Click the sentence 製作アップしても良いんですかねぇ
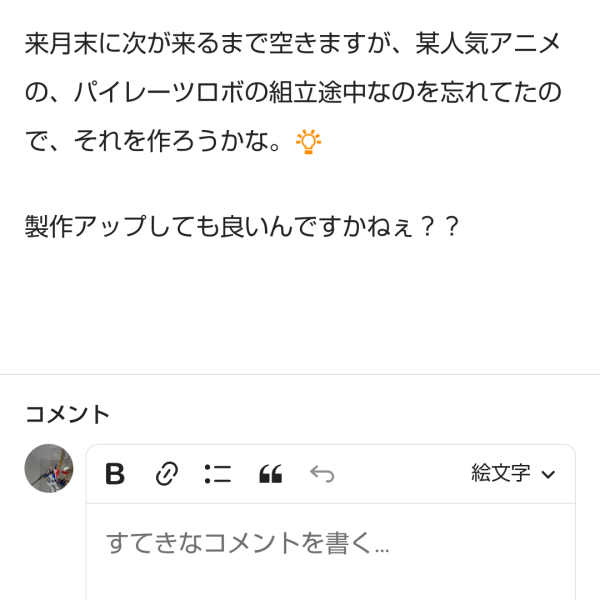The width and height of the screenshot is (600, 600). tap(218, 226)
